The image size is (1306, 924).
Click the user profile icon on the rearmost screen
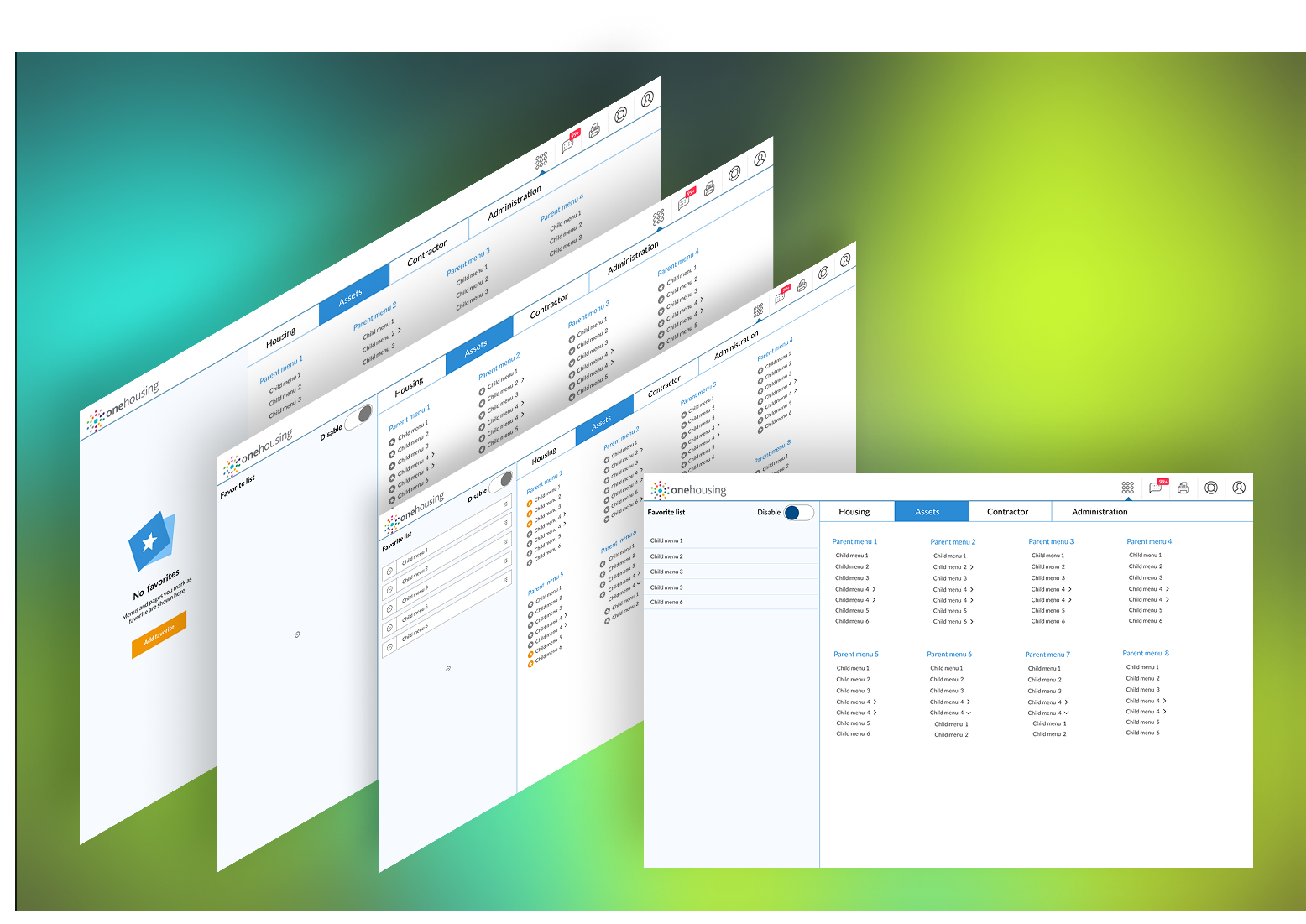coord(647,100)
